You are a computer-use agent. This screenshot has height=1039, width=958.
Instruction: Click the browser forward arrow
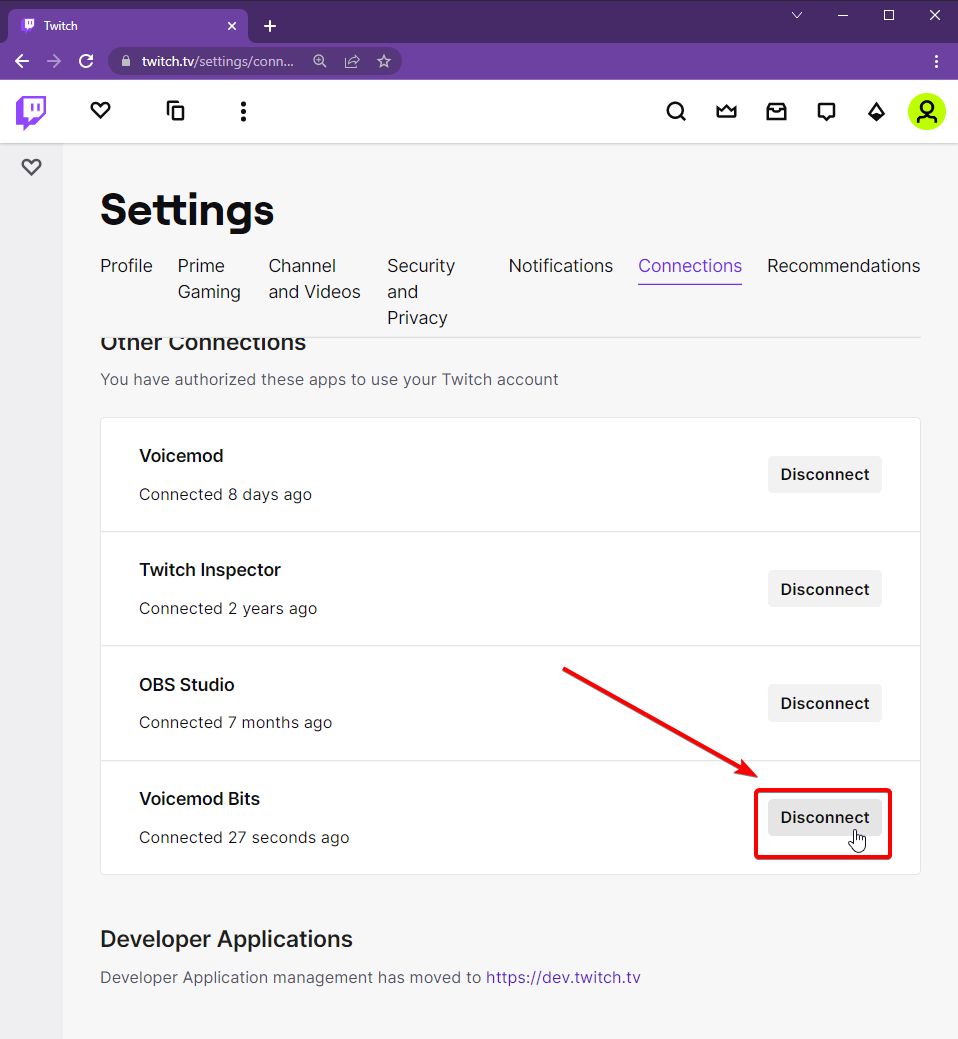(54, 61)
